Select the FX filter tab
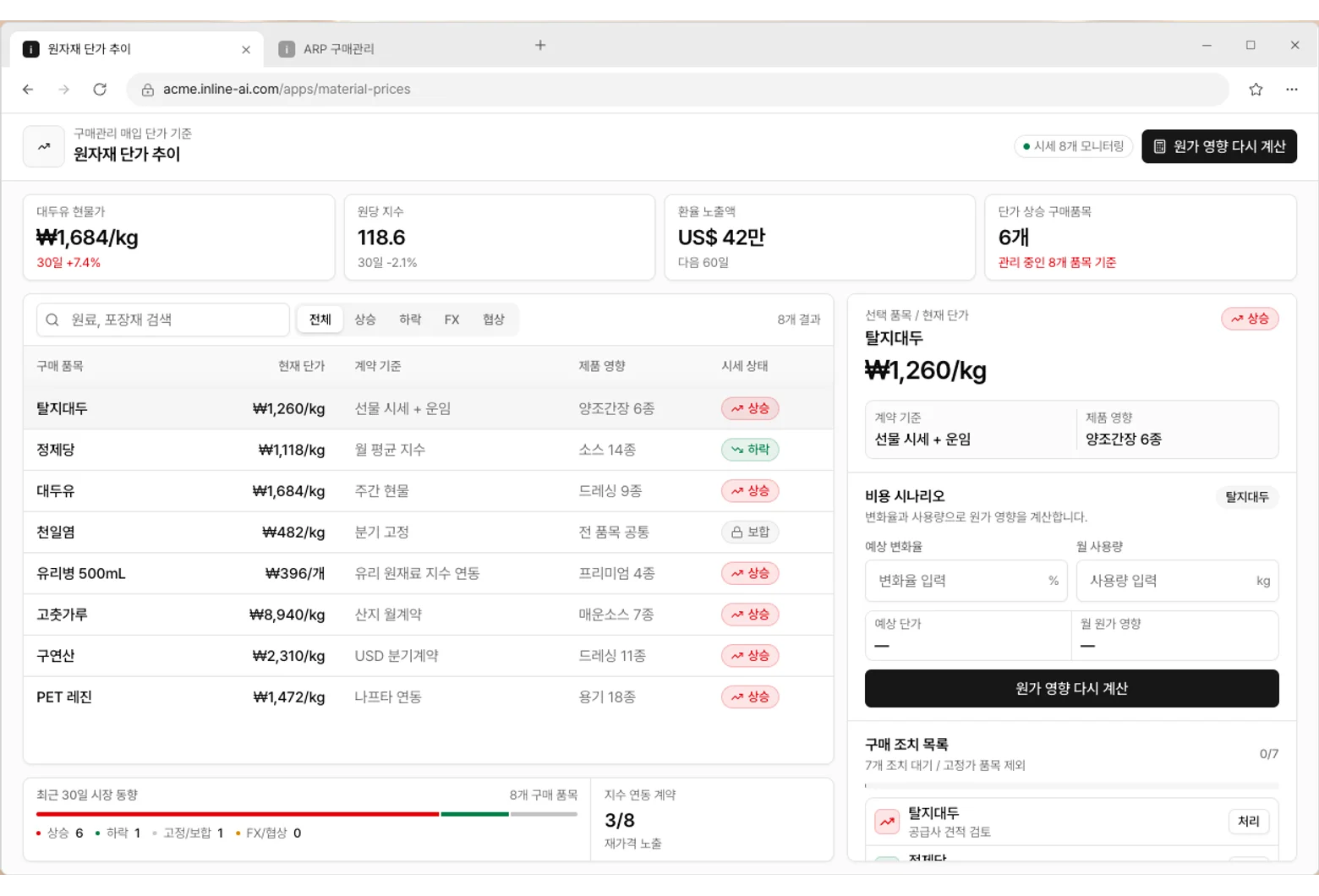 pos(452,320)
